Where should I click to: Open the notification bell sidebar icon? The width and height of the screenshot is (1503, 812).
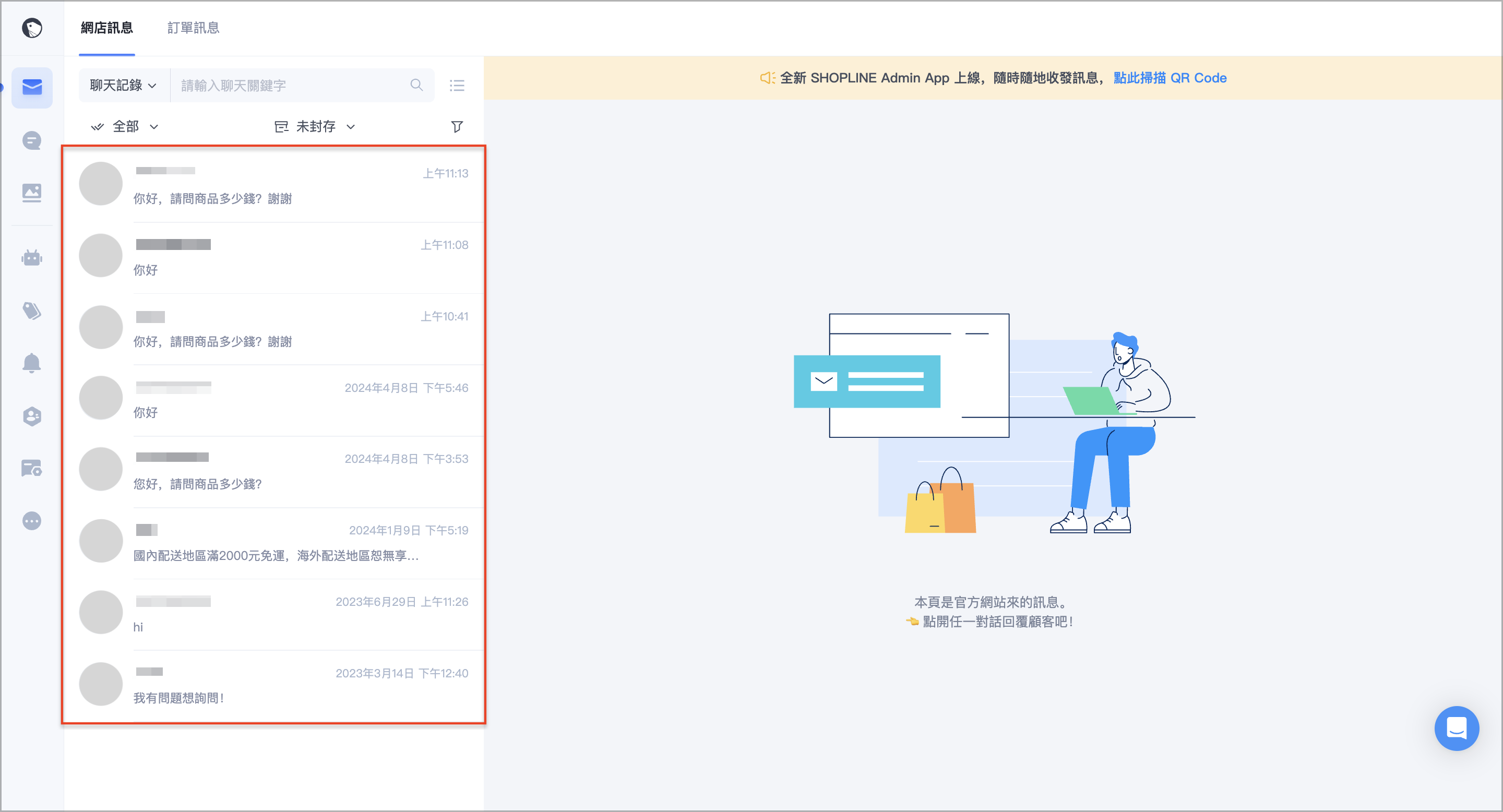point(31,363)
